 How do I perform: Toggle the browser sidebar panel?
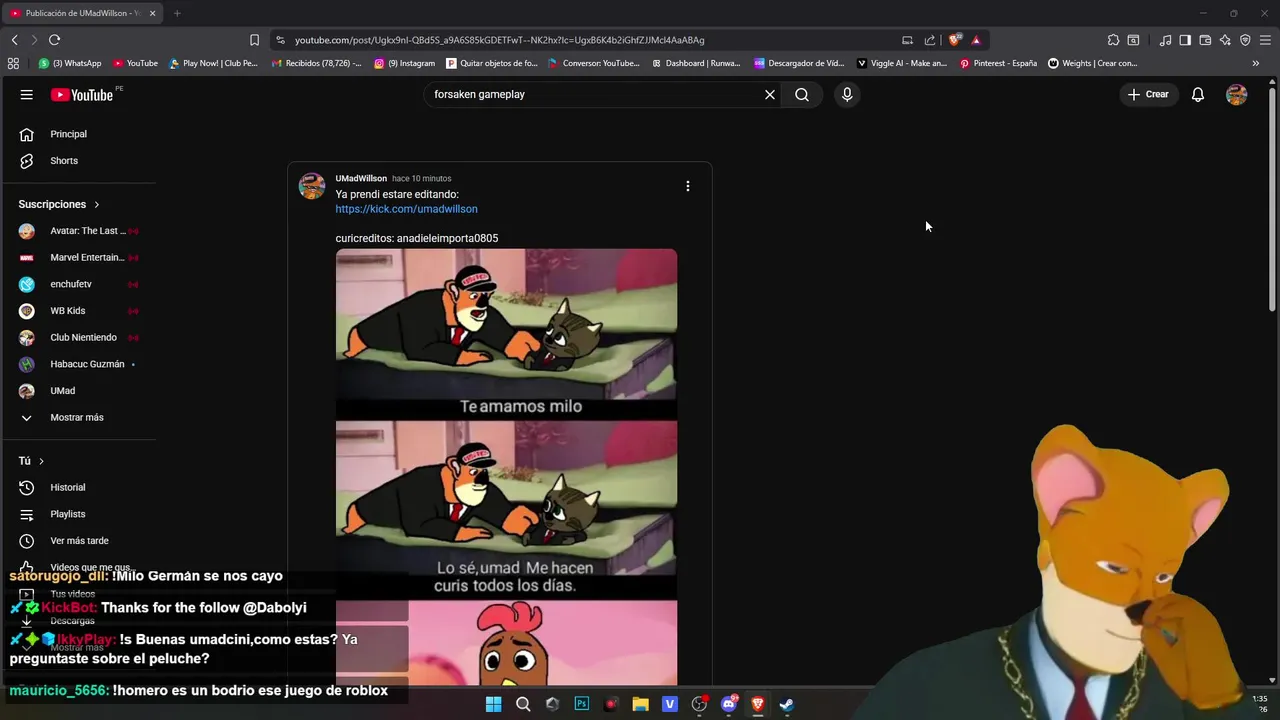coord(1185,40)
